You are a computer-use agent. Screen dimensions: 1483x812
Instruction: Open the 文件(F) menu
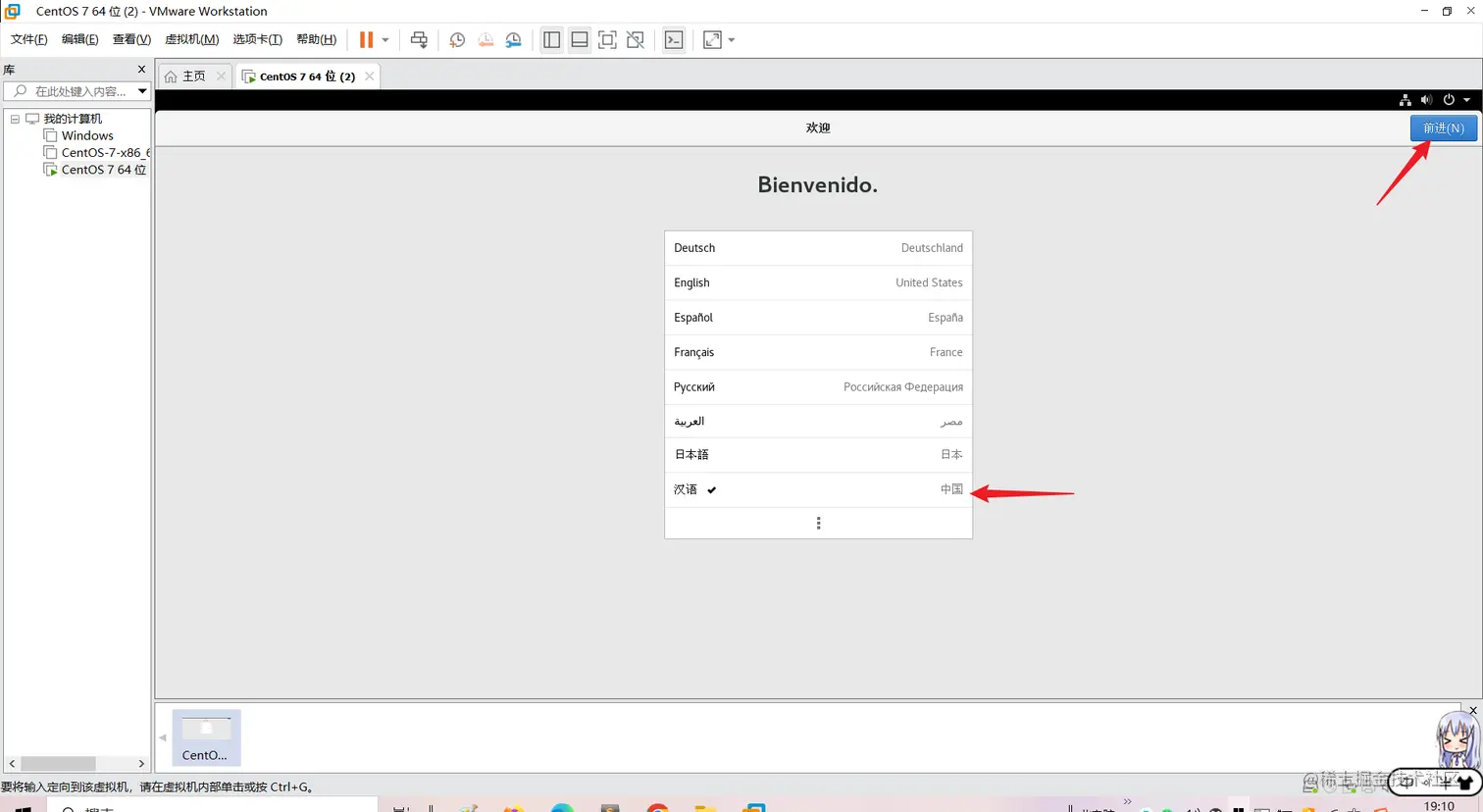28,39
